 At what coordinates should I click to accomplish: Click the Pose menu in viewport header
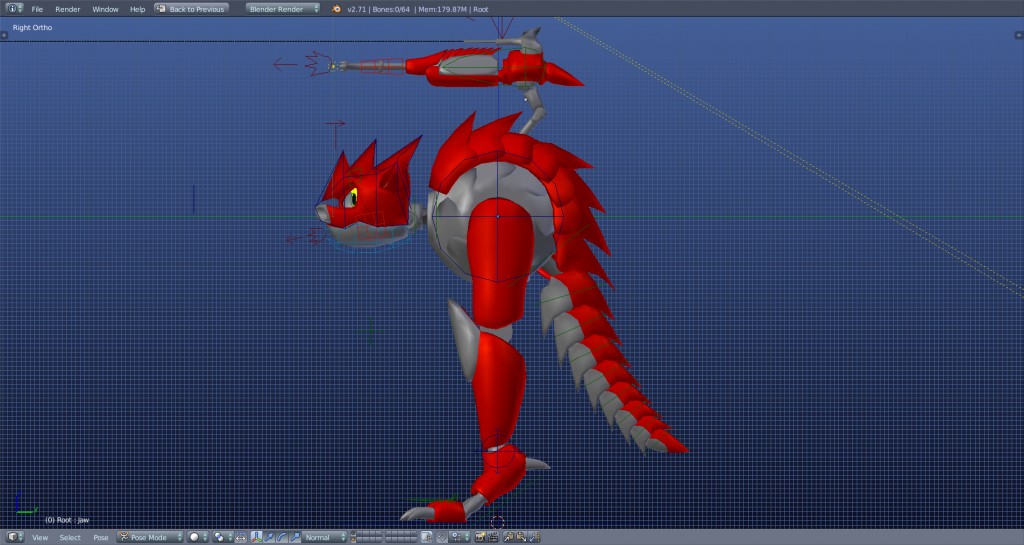(x=101, y=537)
